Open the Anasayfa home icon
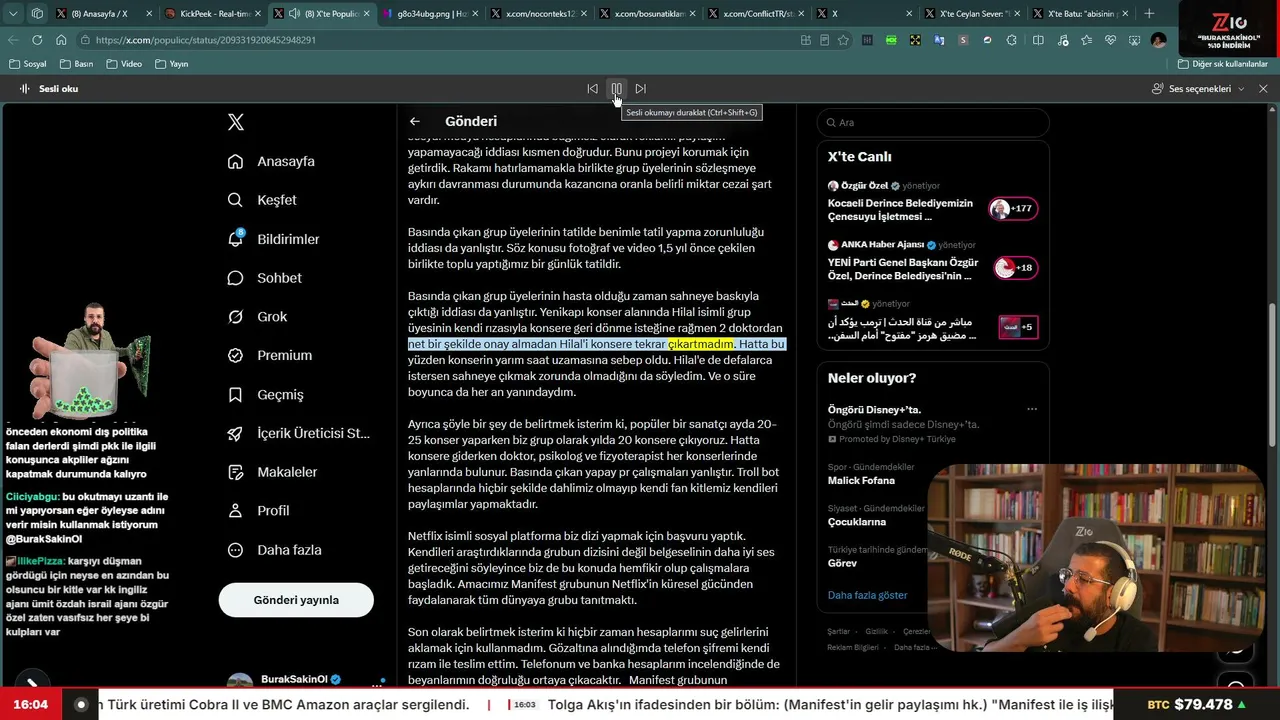Screen dimensions: 1280x720 [235, 161]
